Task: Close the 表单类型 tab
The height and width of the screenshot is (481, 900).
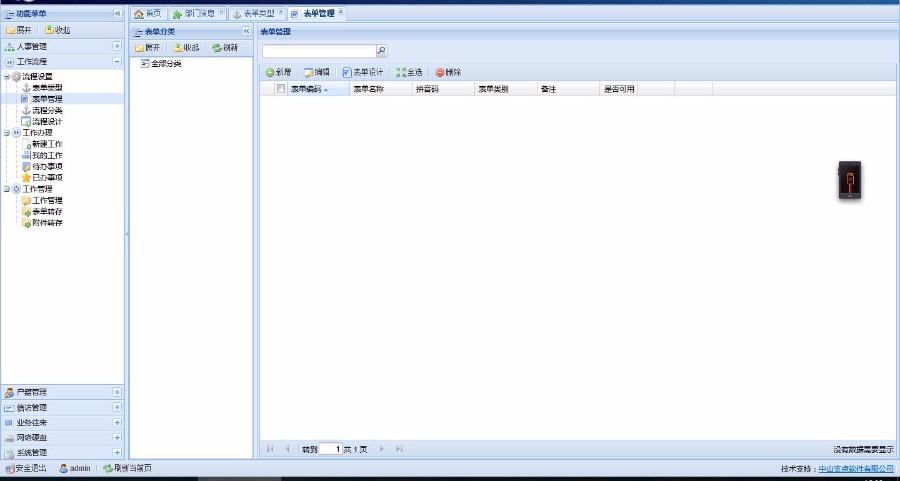Action: (x=281, y=11)
